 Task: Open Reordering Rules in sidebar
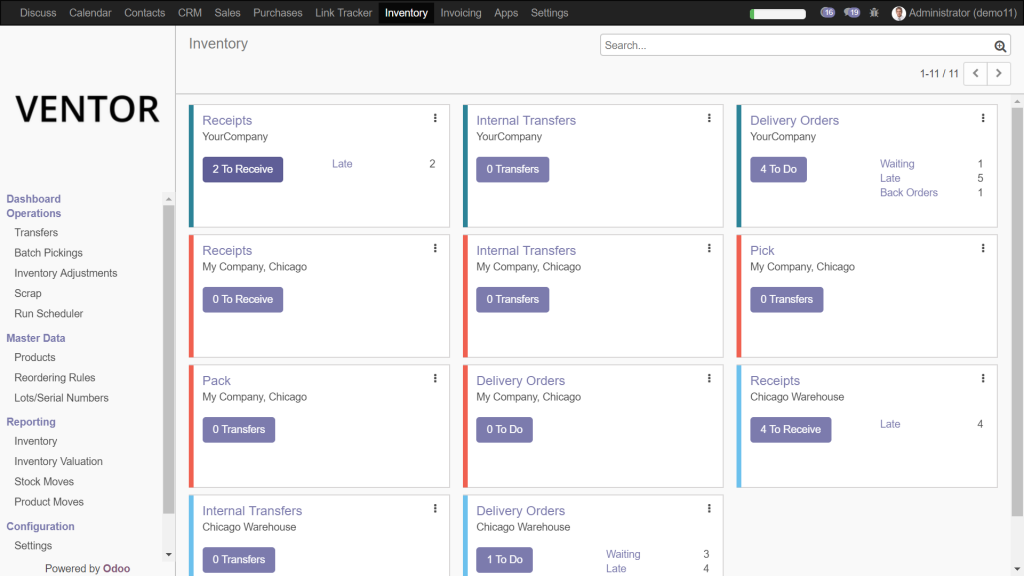tap(55, 378)
